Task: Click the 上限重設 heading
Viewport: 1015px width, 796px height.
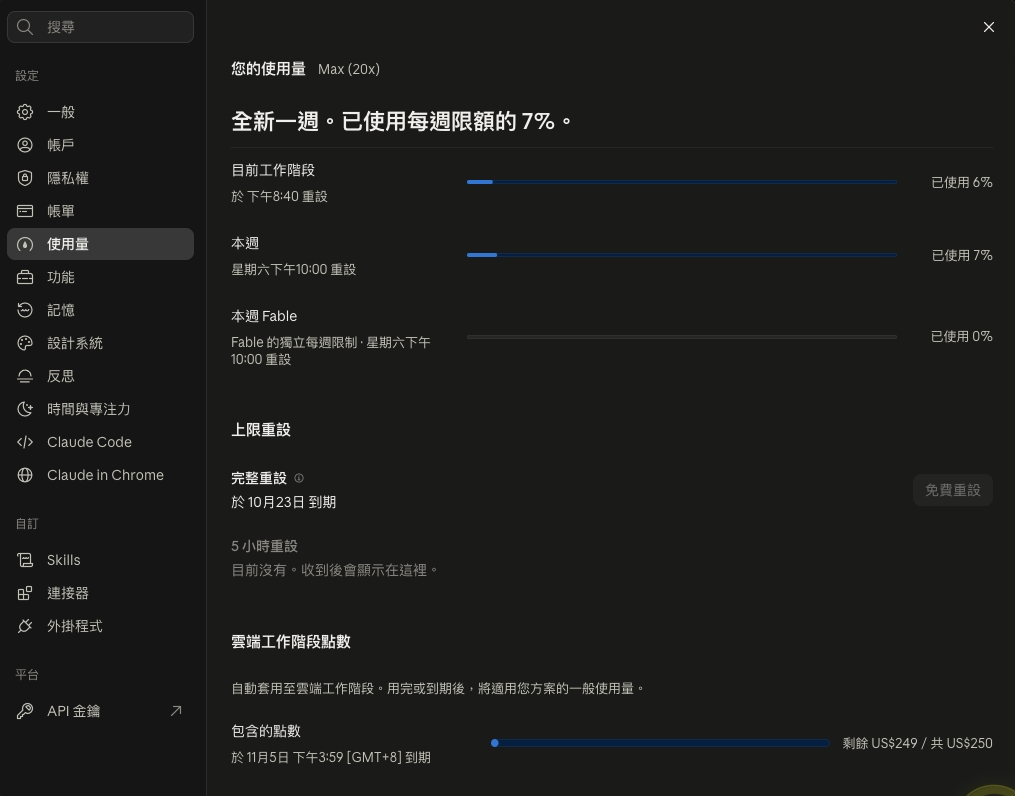Action: (x=261, y=430)
